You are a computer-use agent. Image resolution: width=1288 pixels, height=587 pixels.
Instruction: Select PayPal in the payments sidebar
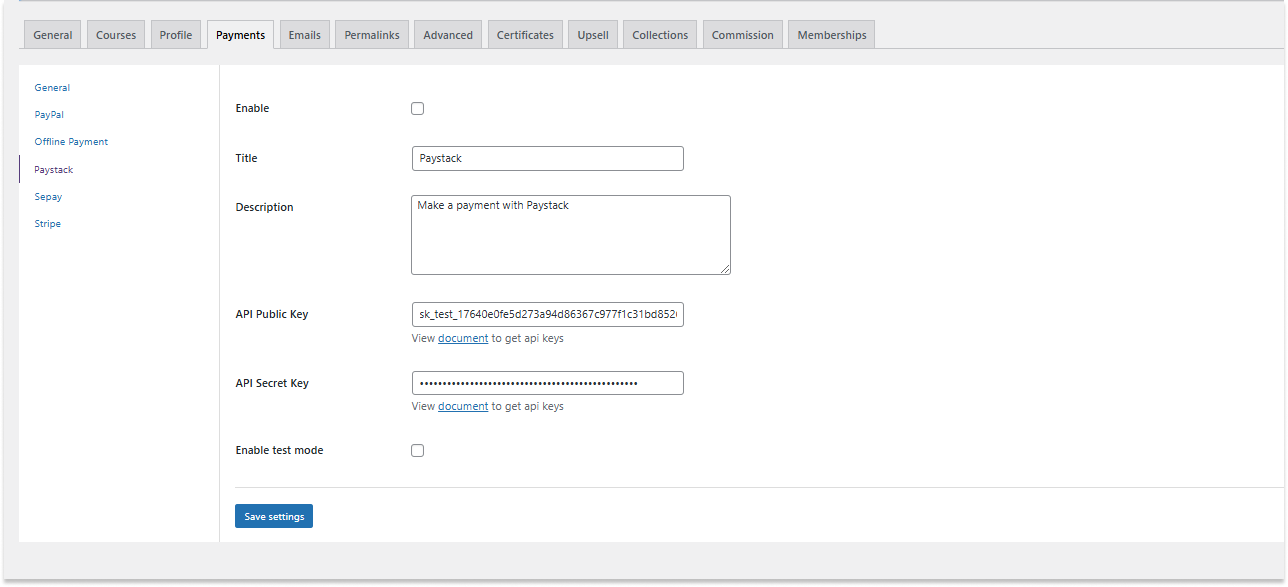tap(49, 115)
